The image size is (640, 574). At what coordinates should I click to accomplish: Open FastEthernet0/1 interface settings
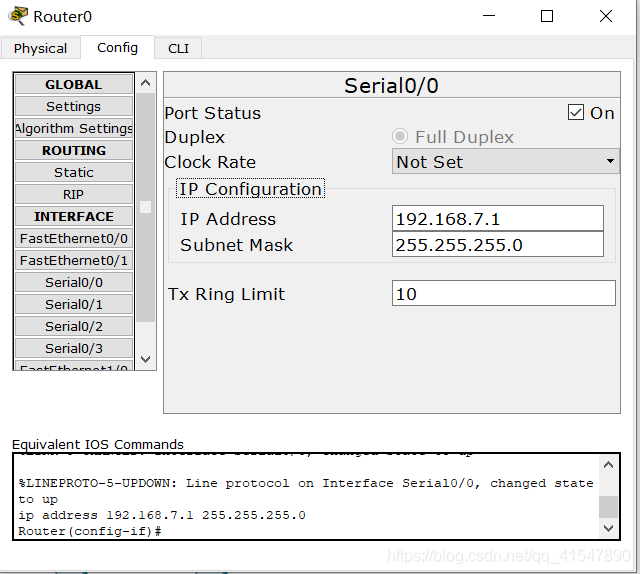click(x=74, y=261)
